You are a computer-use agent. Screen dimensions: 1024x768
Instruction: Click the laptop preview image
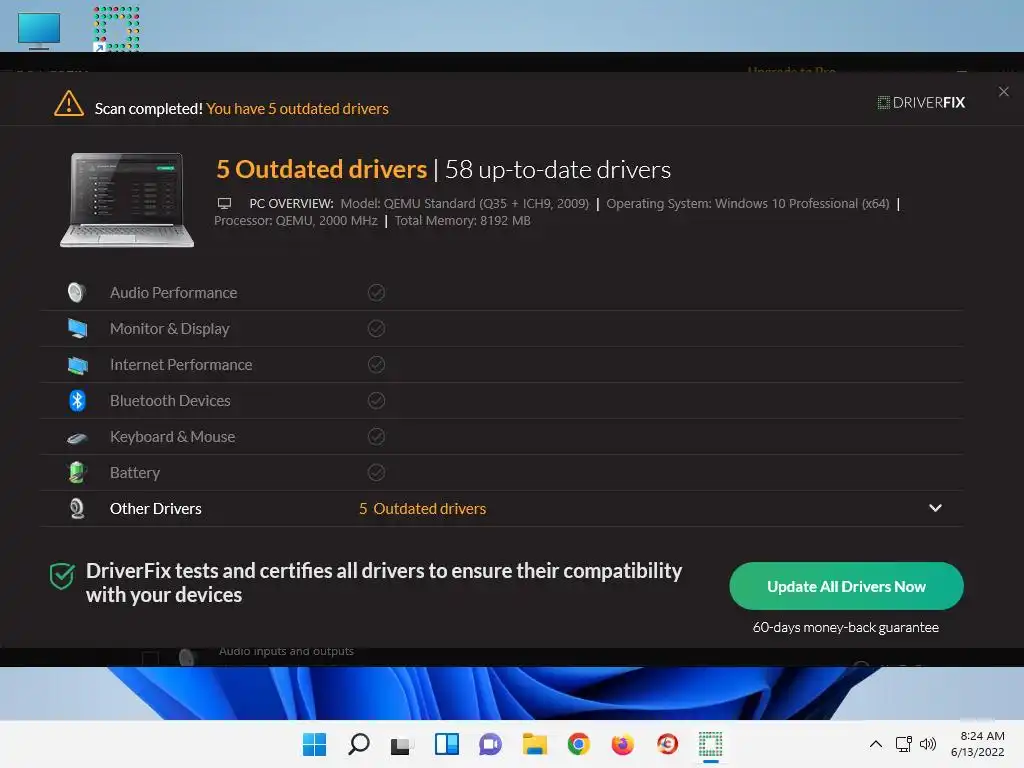pyautogui.click(x=127, y=200)
